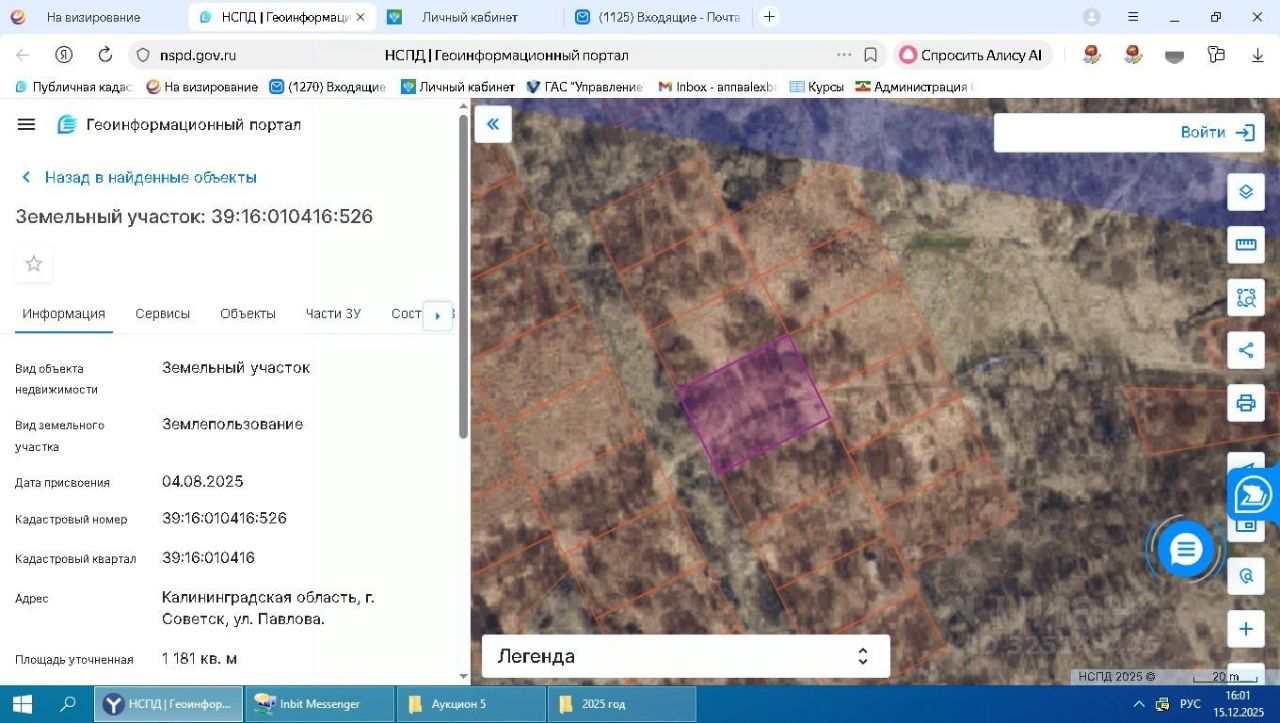1280x723 pixels.
Task: Open browser downloads
Action: point(1258,55)
